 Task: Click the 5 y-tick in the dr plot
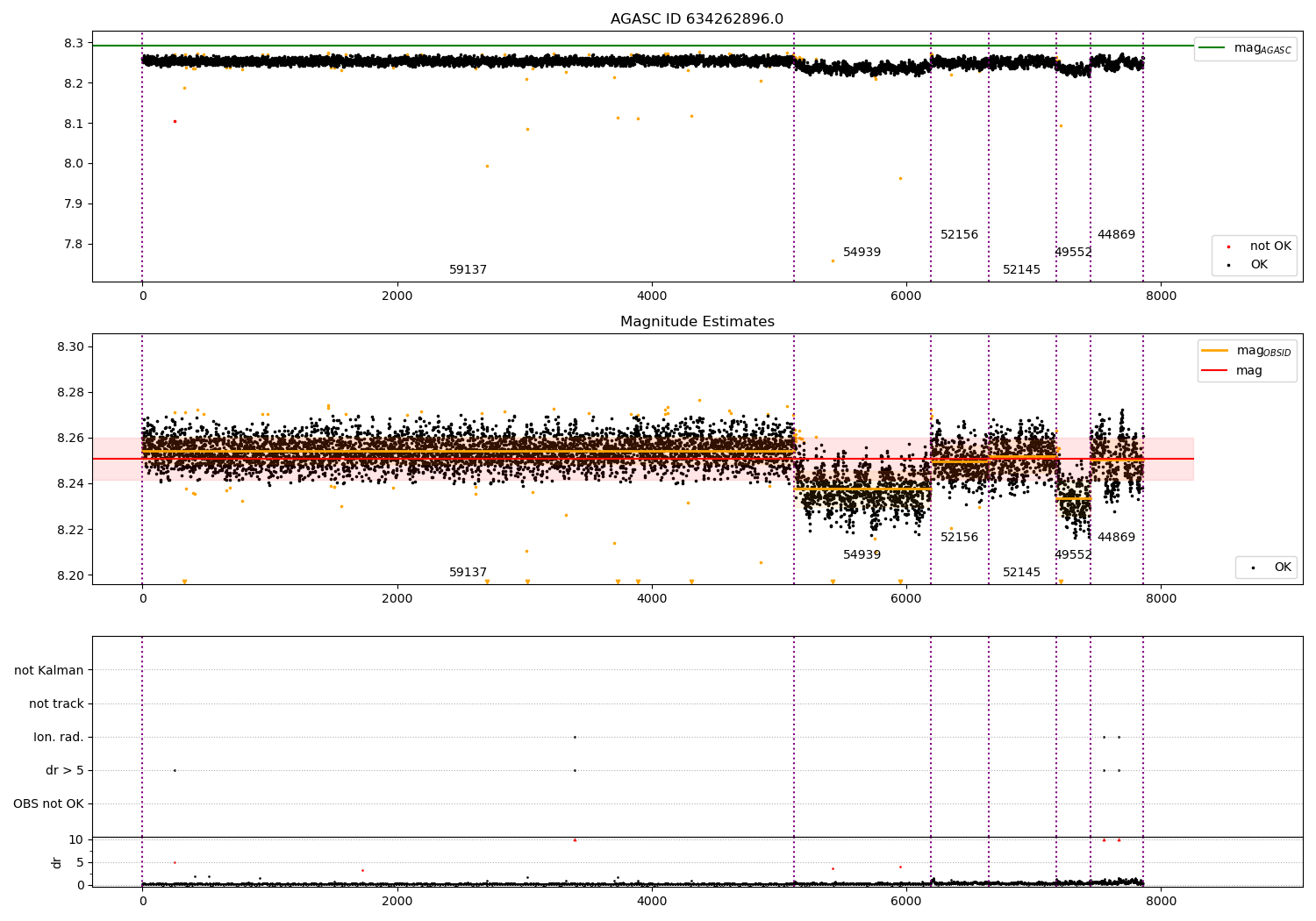click(80, 863)
